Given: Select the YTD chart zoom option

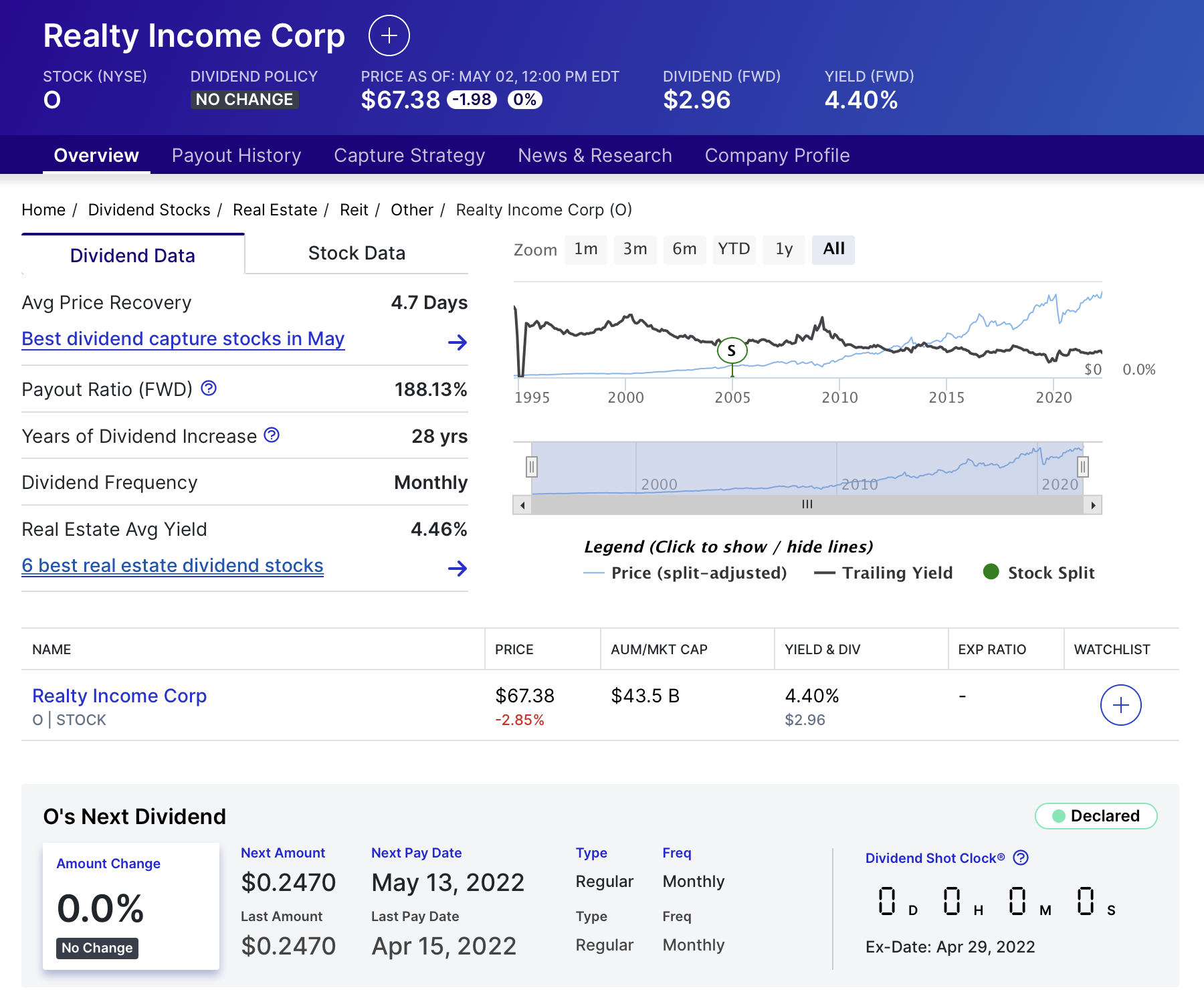Looking at the screenshot, I should click(x=734, y=249).
